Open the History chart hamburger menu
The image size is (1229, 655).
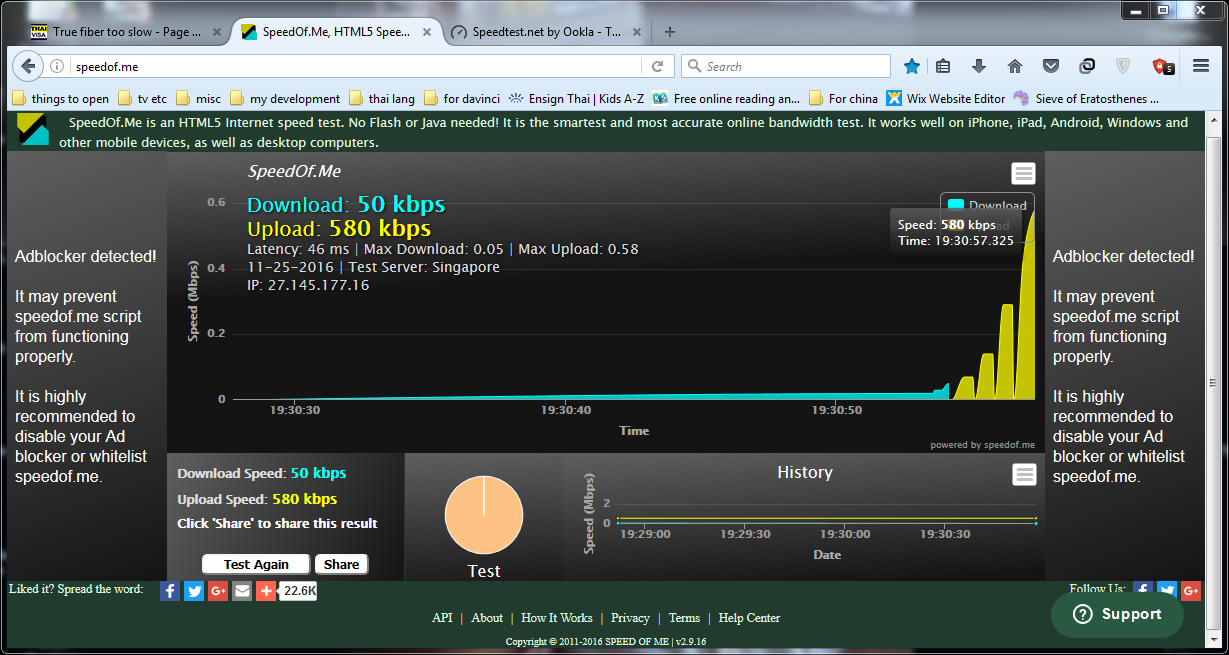click(1024, 474)
